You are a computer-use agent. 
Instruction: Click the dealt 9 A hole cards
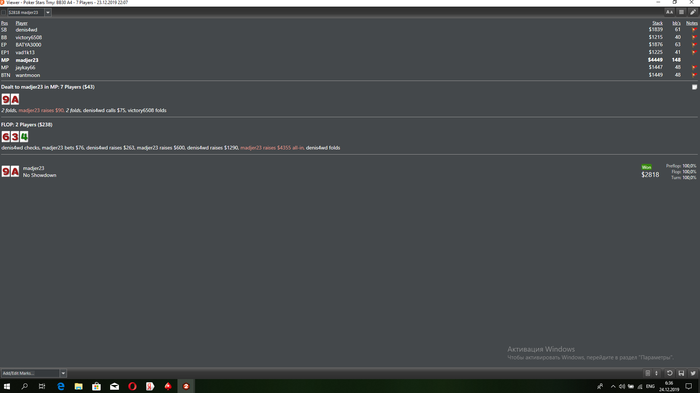tap(10, 99)
